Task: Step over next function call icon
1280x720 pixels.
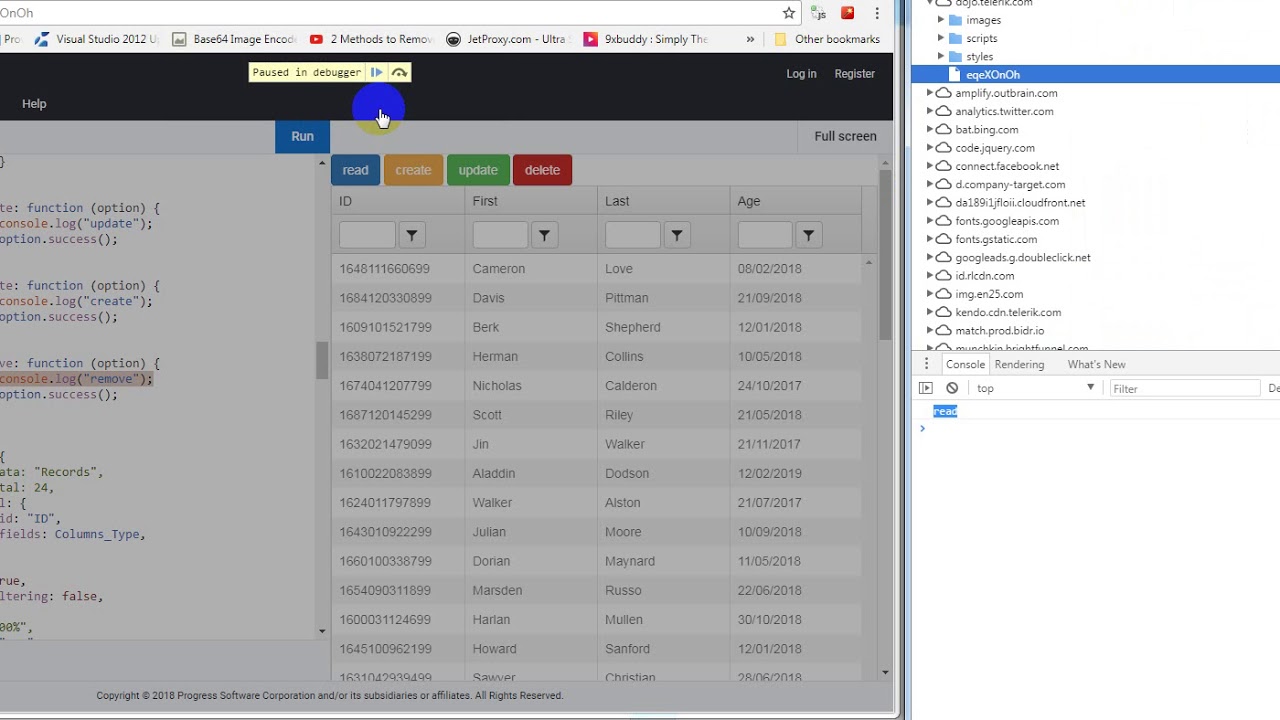Action: (x=399, y=72)
